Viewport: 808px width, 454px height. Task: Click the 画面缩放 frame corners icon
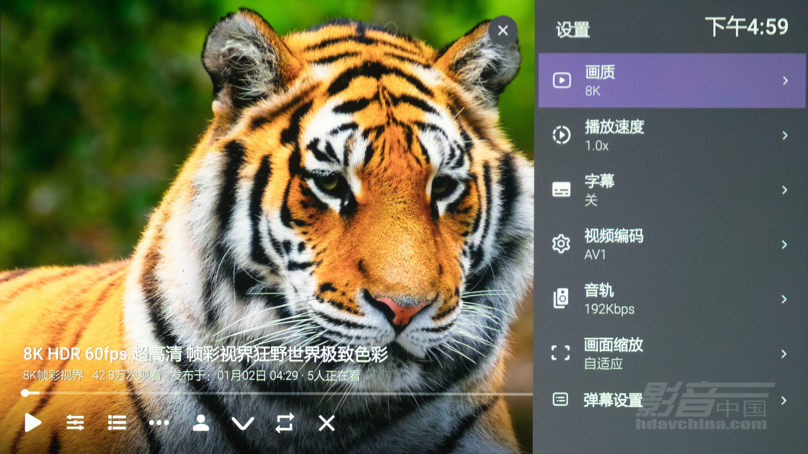pyautogui.click(x=561, y=353)
